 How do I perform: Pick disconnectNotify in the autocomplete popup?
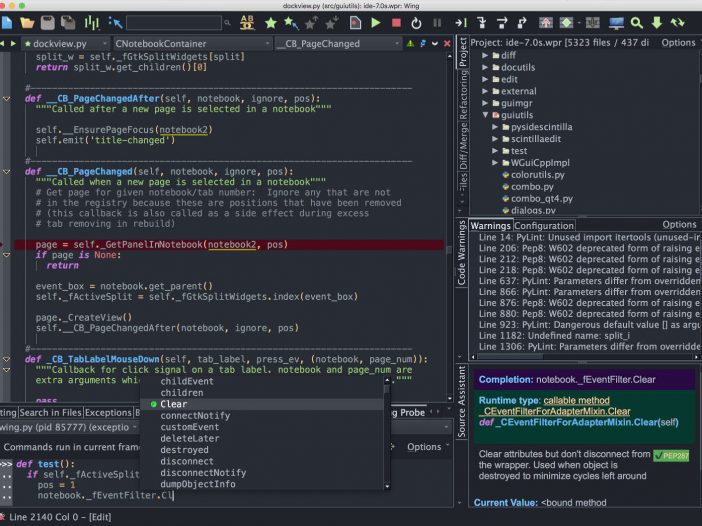tap(203, 473)
